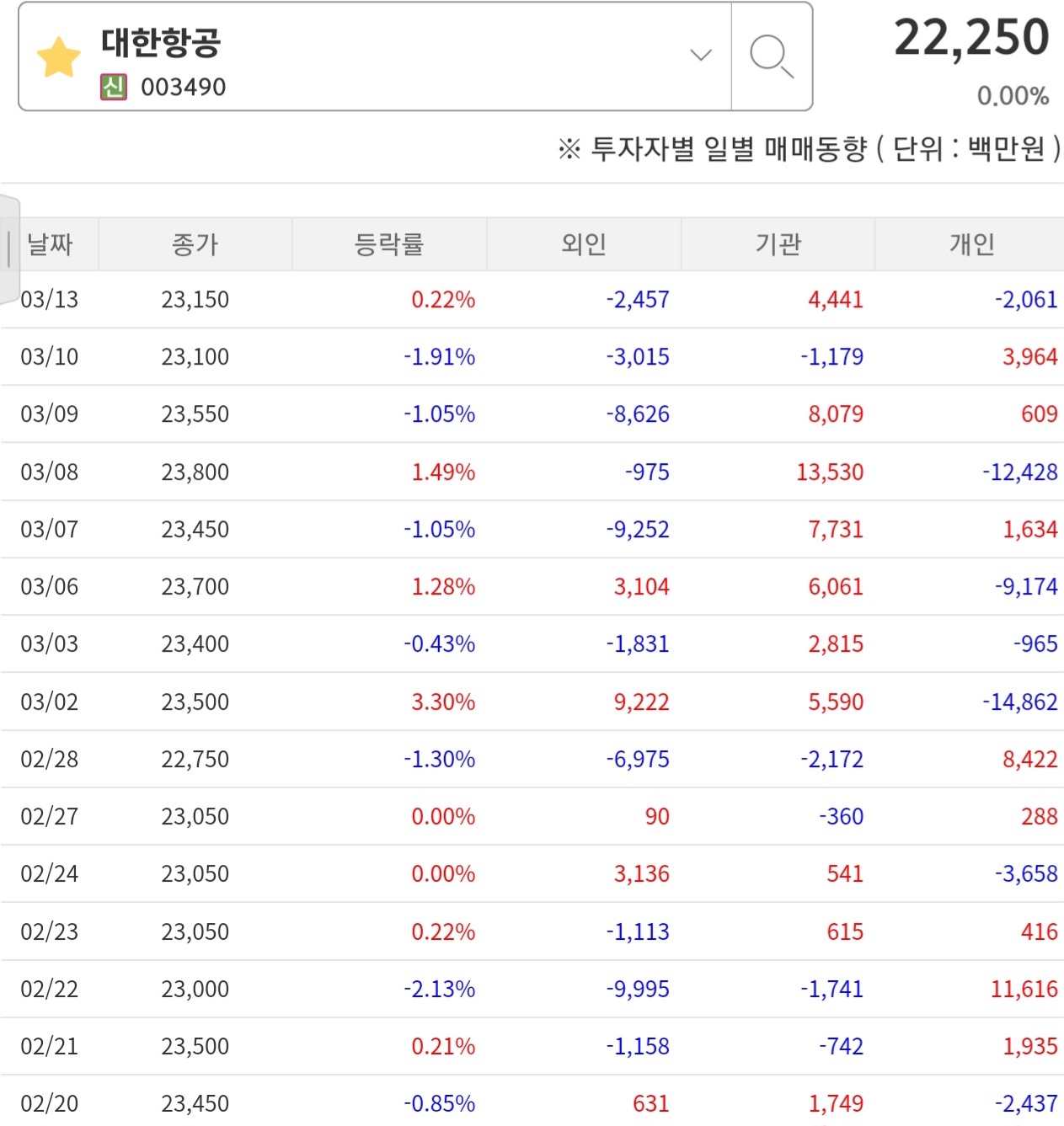
Task: Select the 03/08 date row
Action: (532, 472)
